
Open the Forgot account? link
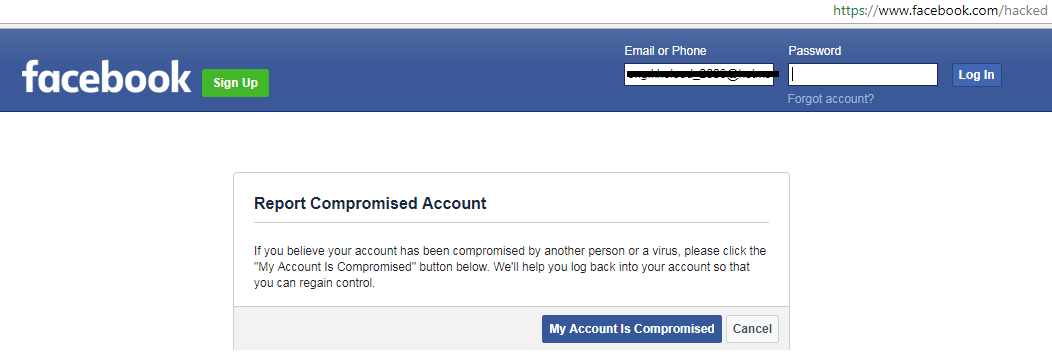coord(831,99)
